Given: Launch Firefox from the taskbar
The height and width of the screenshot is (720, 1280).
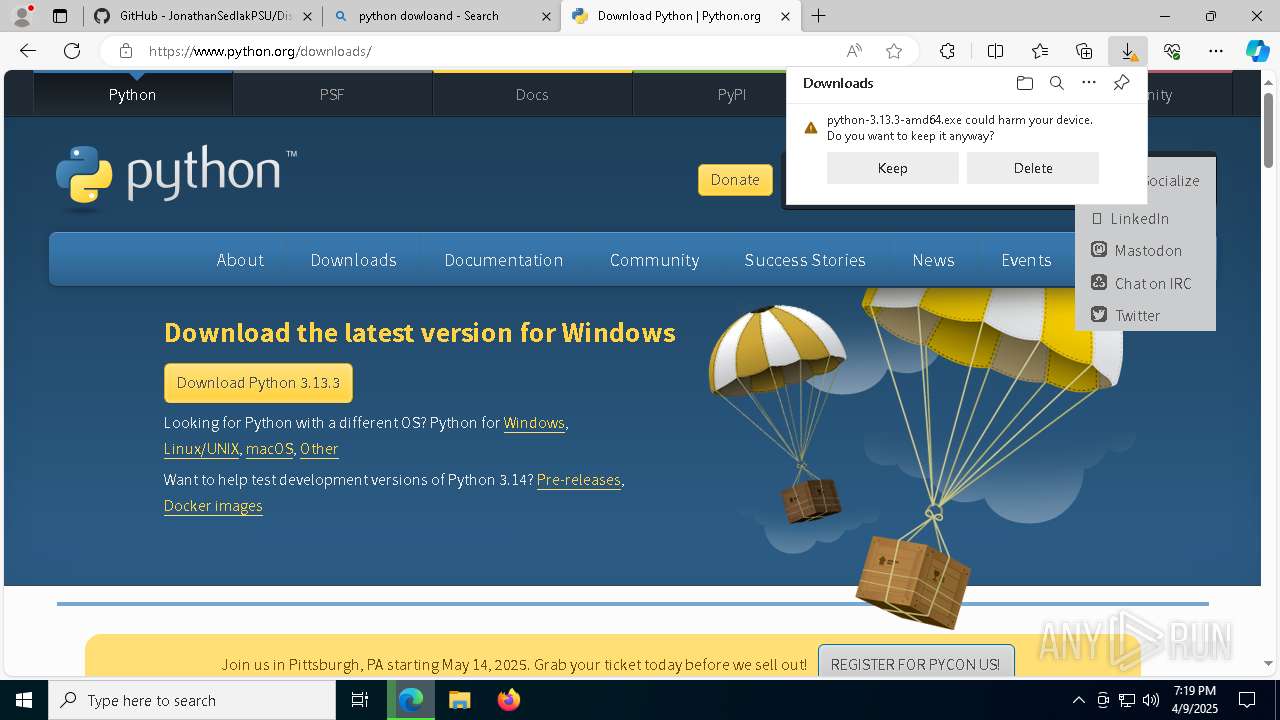Looking at the screenshot, I should tap(508, 700).
